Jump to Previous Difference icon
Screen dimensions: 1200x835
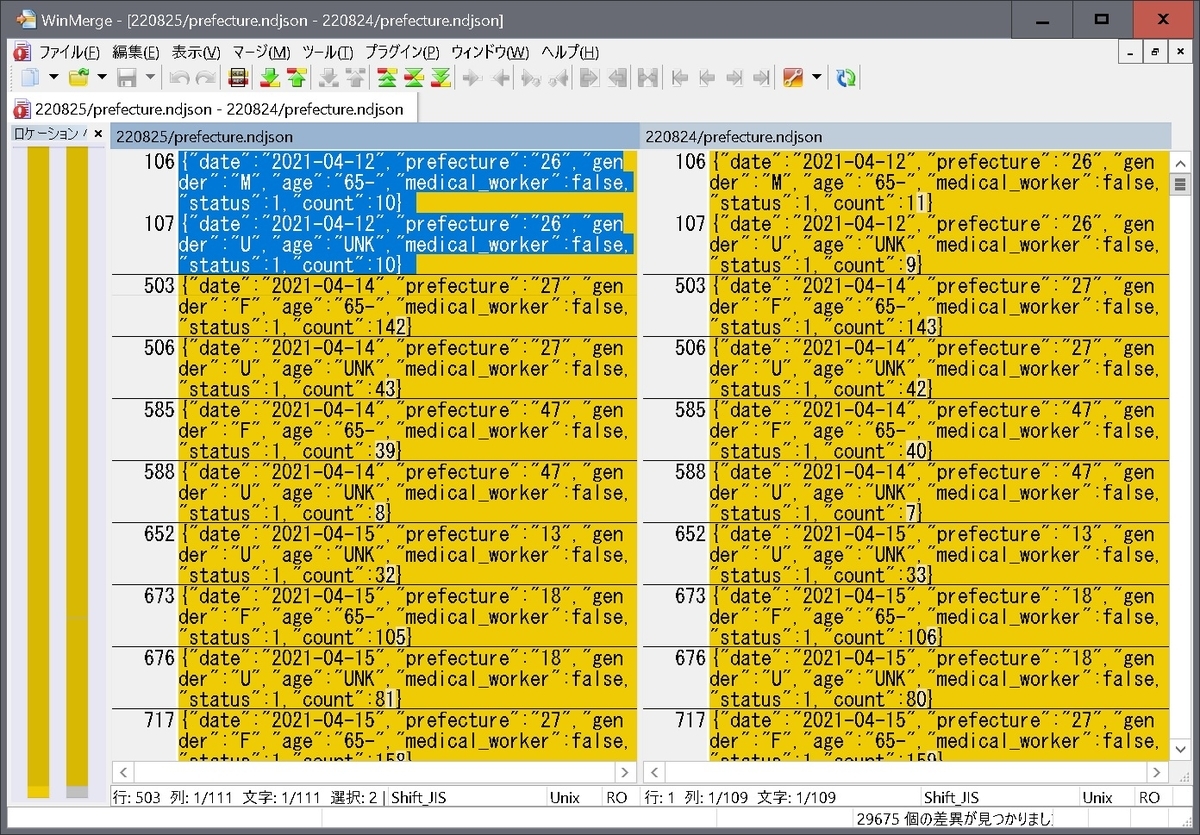(x=296, y=77)
